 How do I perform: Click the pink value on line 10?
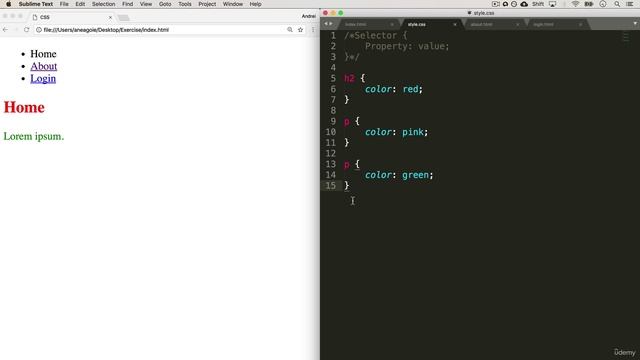[x=413, y=132]
